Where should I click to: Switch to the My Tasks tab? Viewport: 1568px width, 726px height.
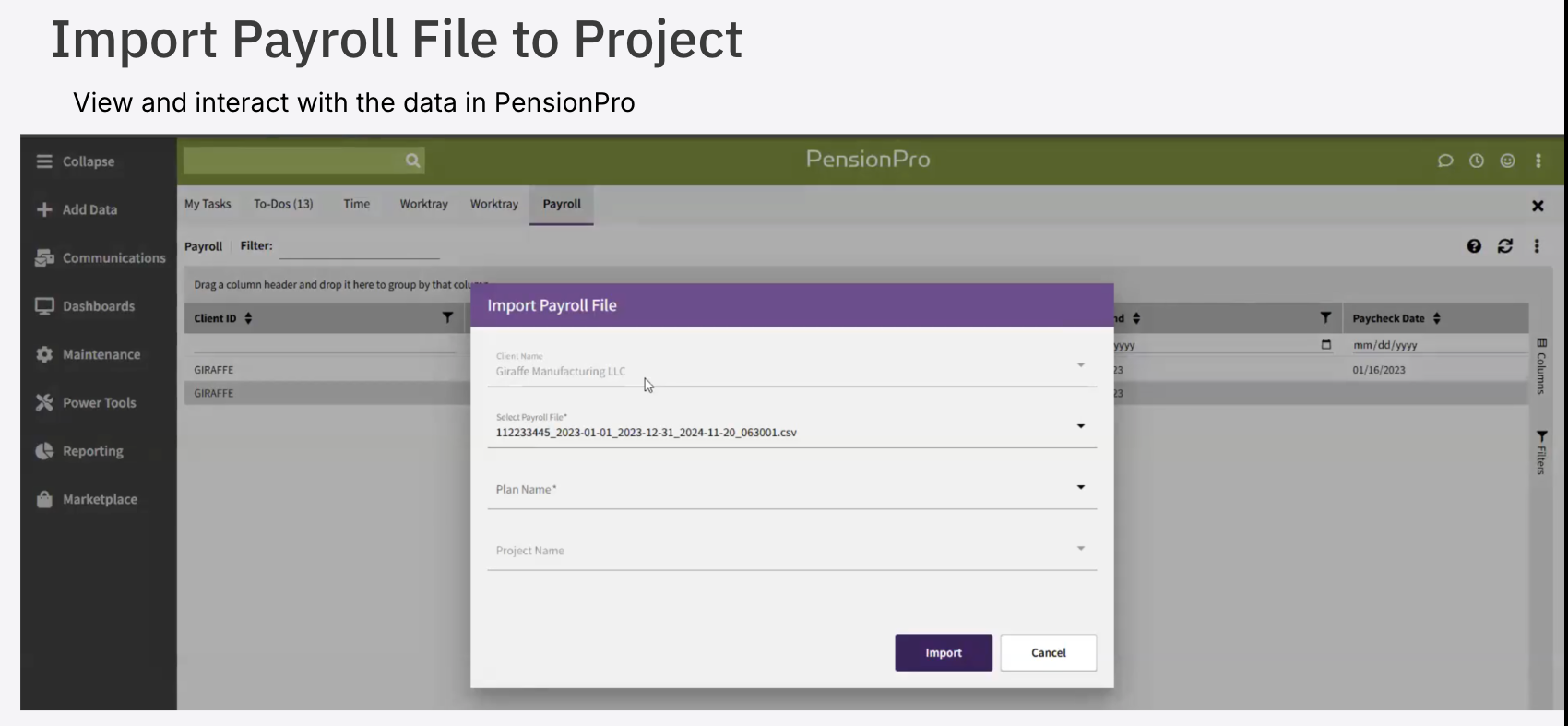(208, 204)
